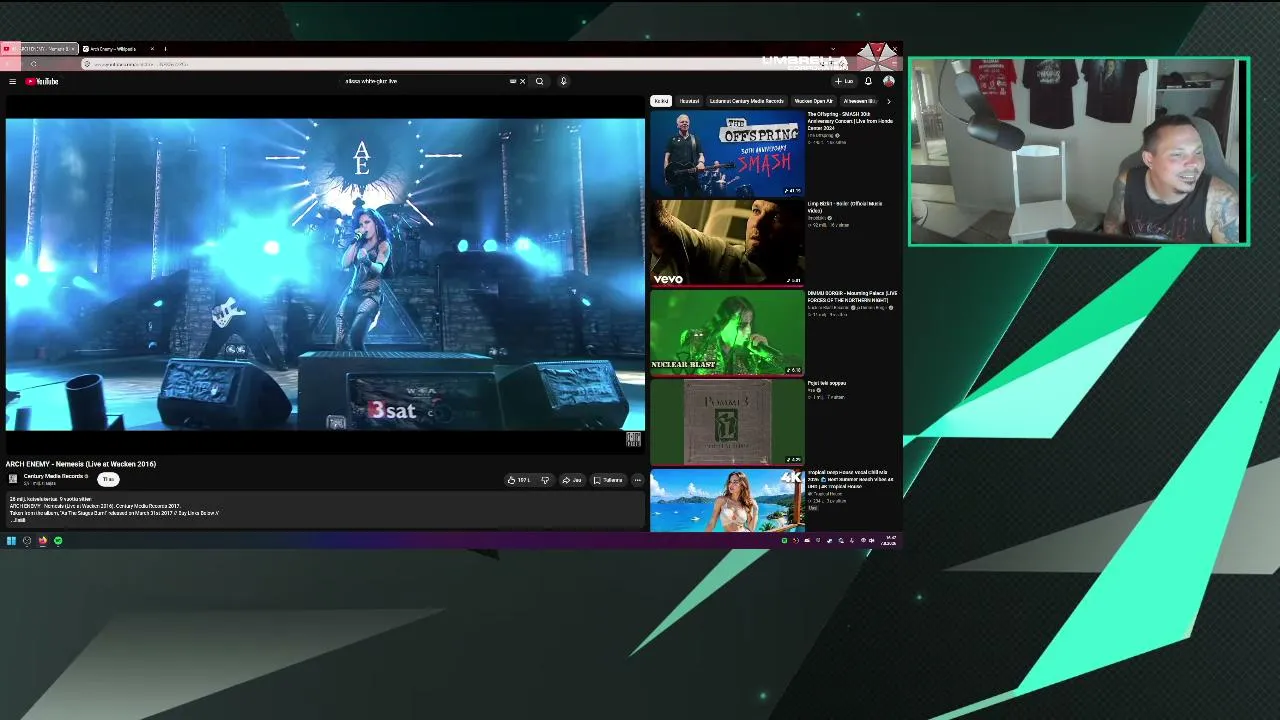
Task: Start voice search with the microphone
Action: point(563,81)
